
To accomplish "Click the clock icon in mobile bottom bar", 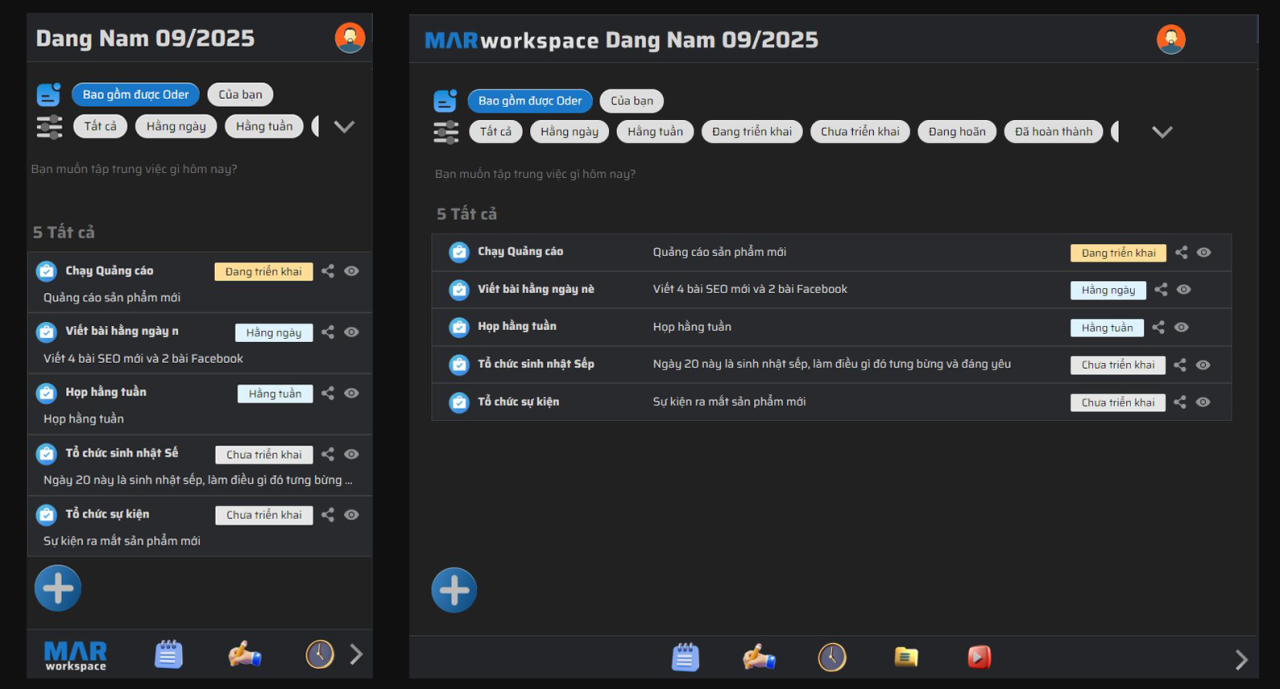I will 319,654.
